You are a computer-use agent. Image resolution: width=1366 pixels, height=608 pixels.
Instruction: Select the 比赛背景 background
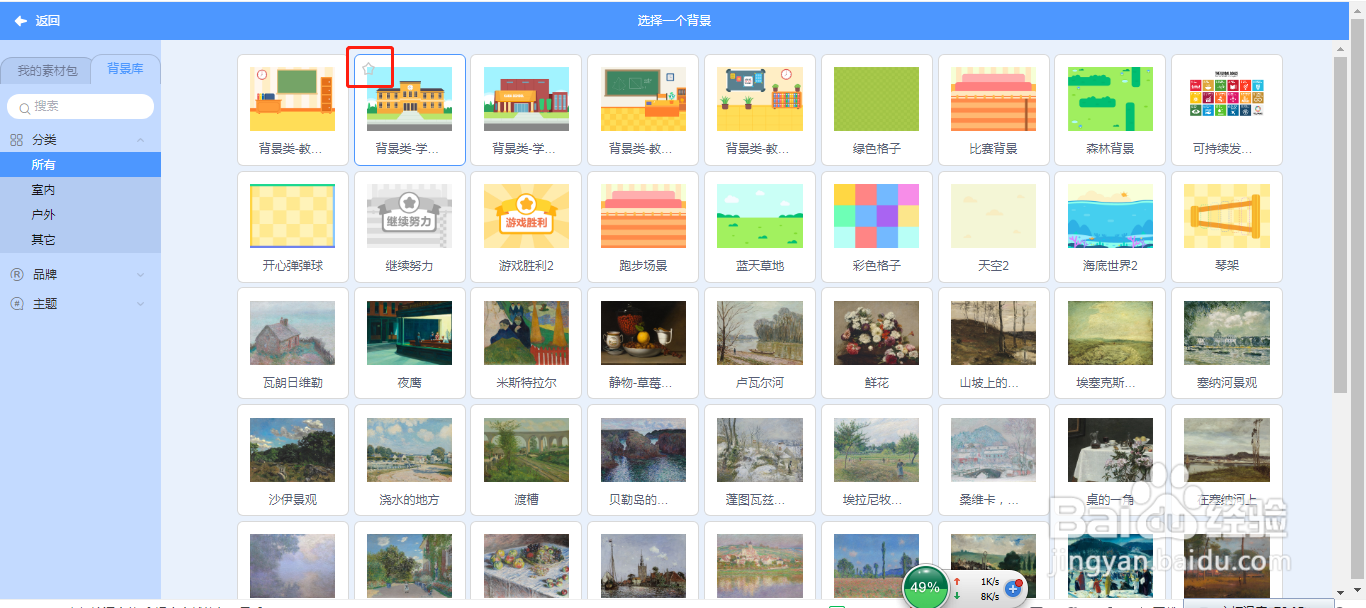pos(994,110)
